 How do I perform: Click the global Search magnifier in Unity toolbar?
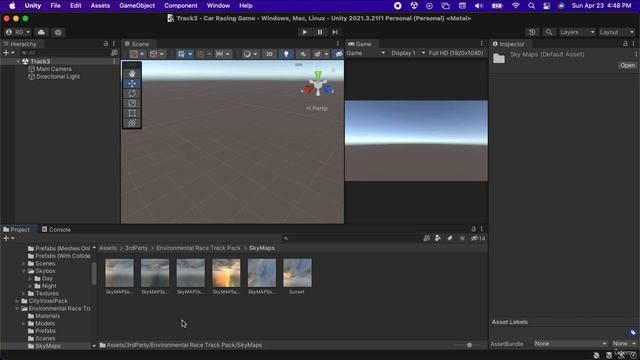(x=549, y=32)
